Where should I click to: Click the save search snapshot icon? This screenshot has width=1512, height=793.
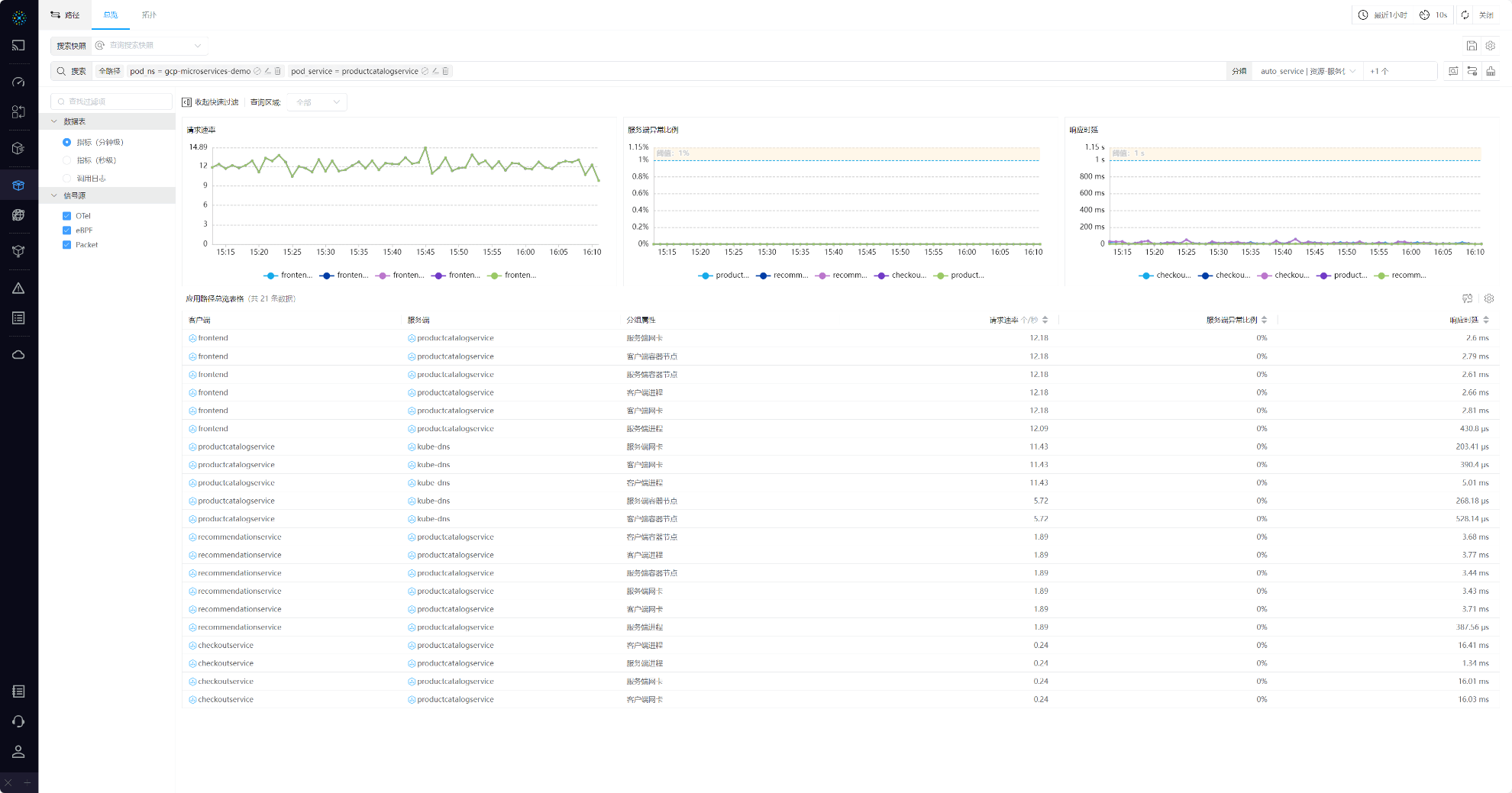pos(1472,46)
